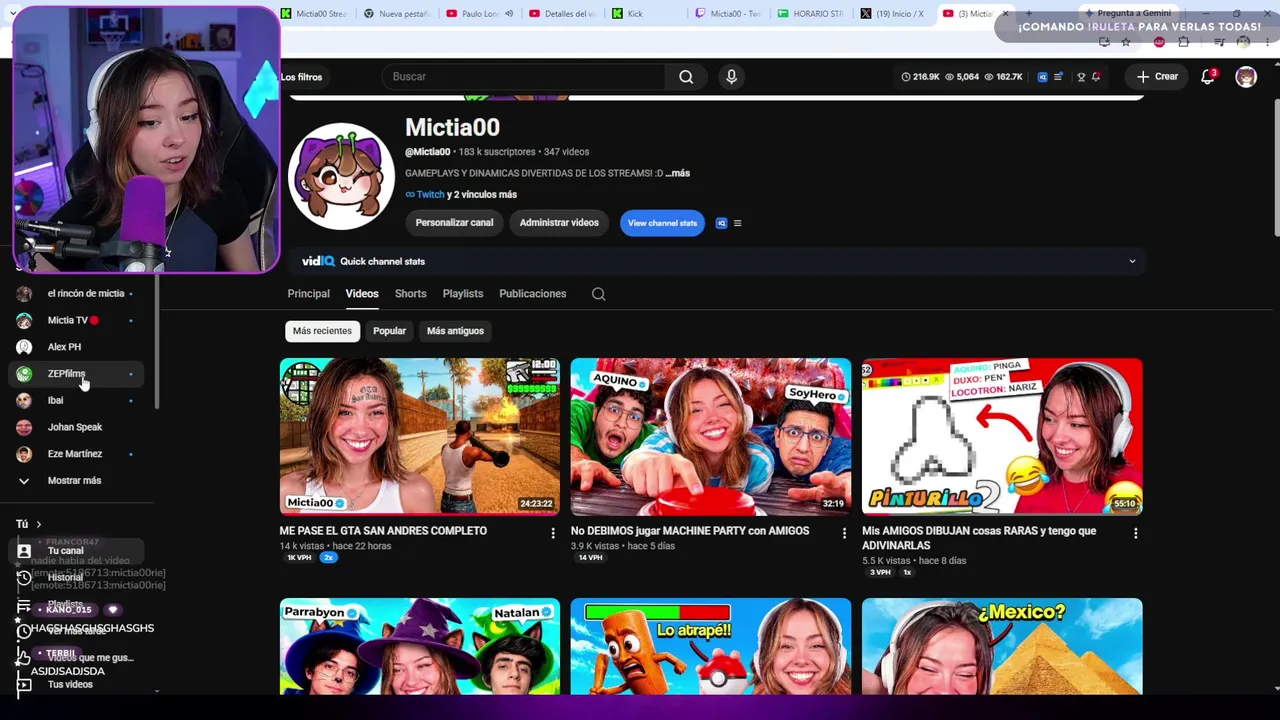
Task: Open the Parrabyon Natalan wizard video thumbnail
Action: point(420,646)
